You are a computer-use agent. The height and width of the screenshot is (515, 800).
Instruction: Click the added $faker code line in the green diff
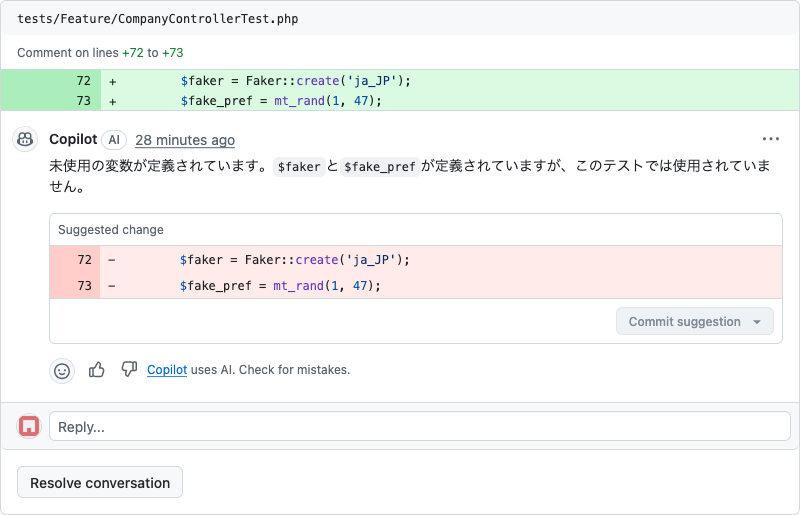(x=295, y=81)
